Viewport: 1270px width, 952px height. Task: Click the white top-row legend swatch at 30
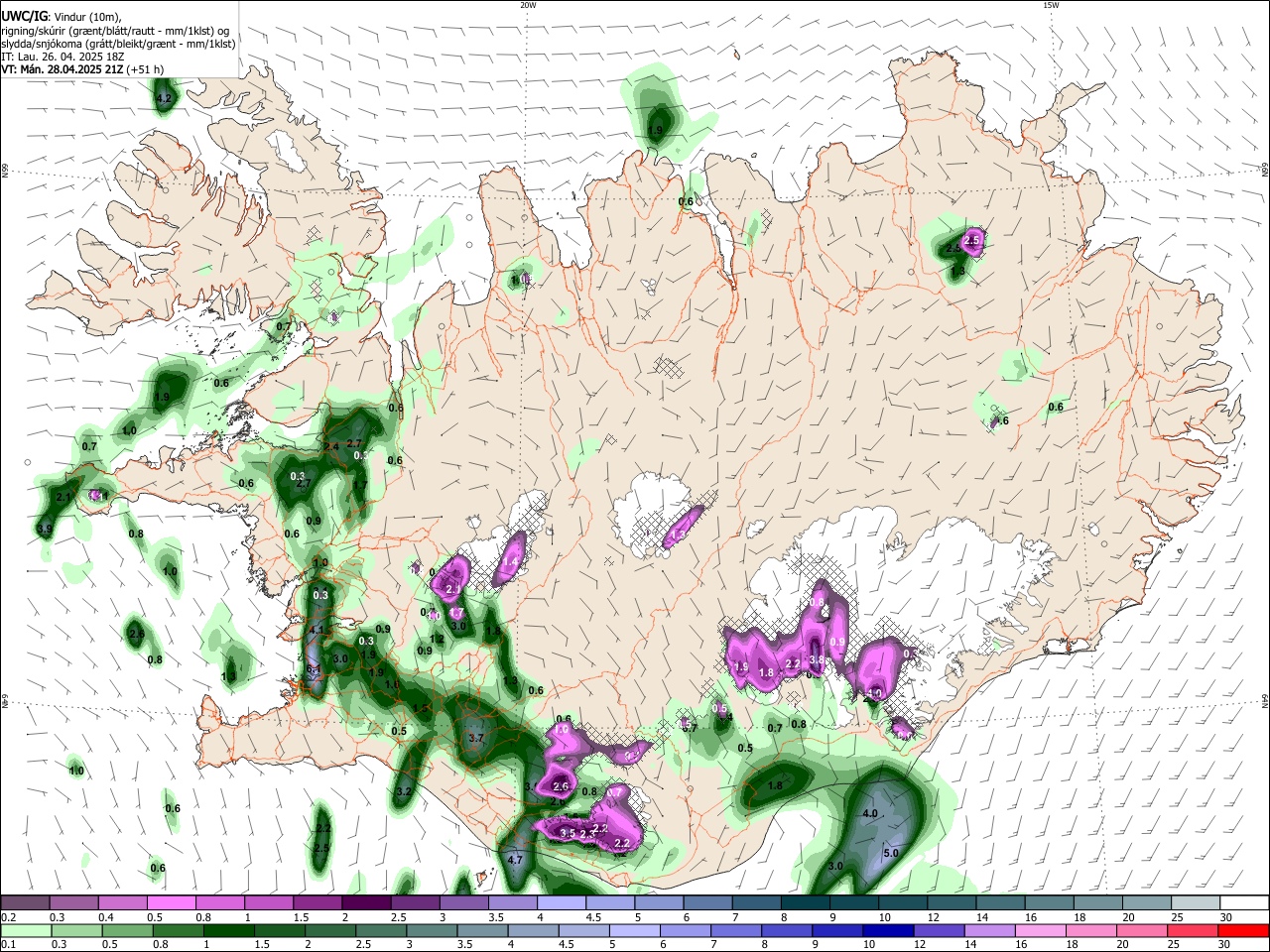(1243, 903)
